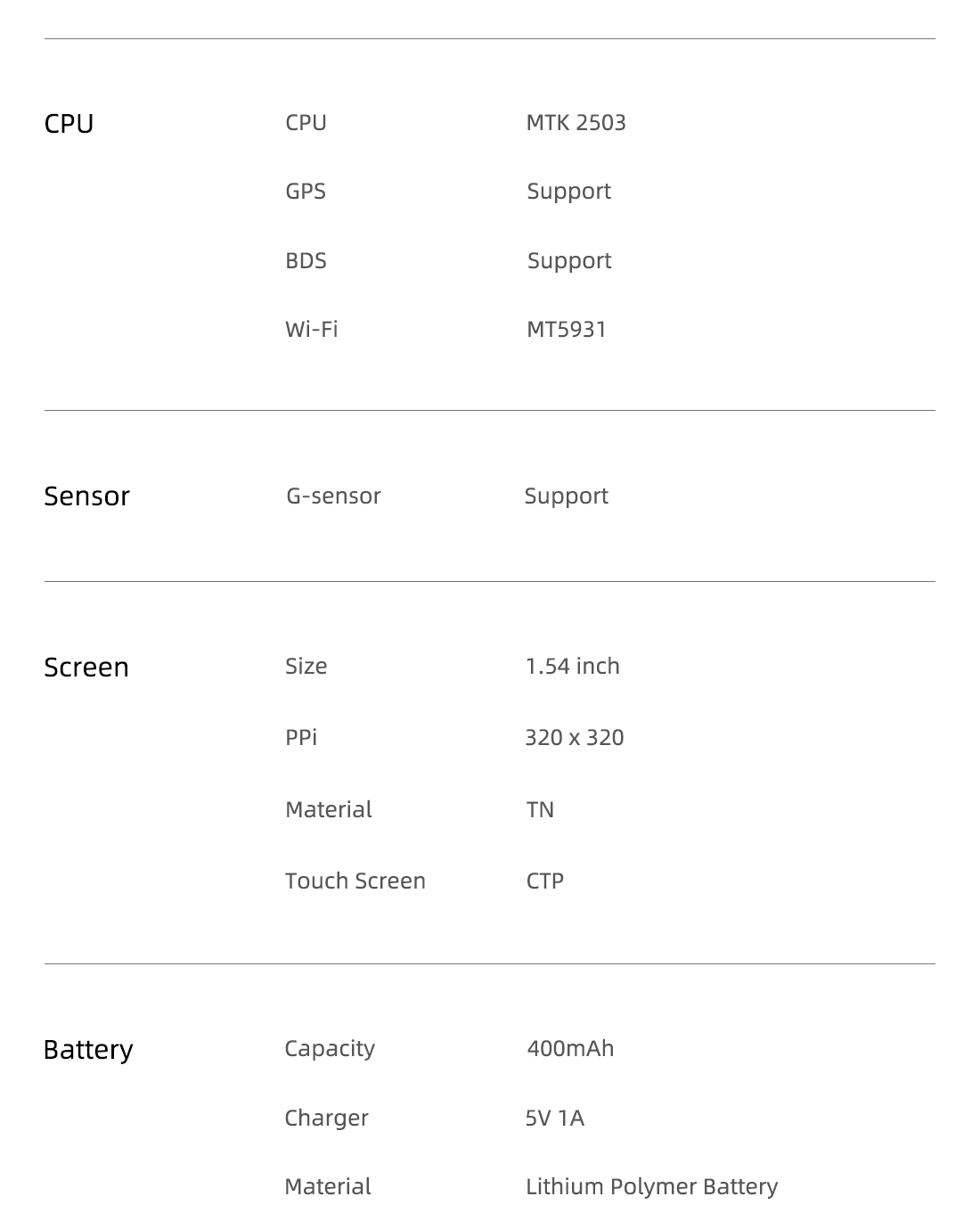
Task: Click the Touch Screen label
Action: pyautogui.click(x=355, y=881)
